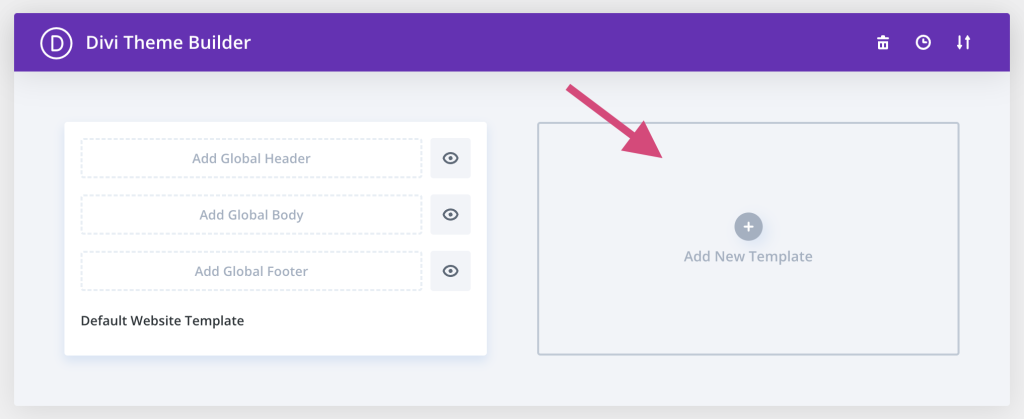Open the history clock icon
The width and height of the screenshot is (1024, 419).
pyautogui.click(x=923, y=43)
